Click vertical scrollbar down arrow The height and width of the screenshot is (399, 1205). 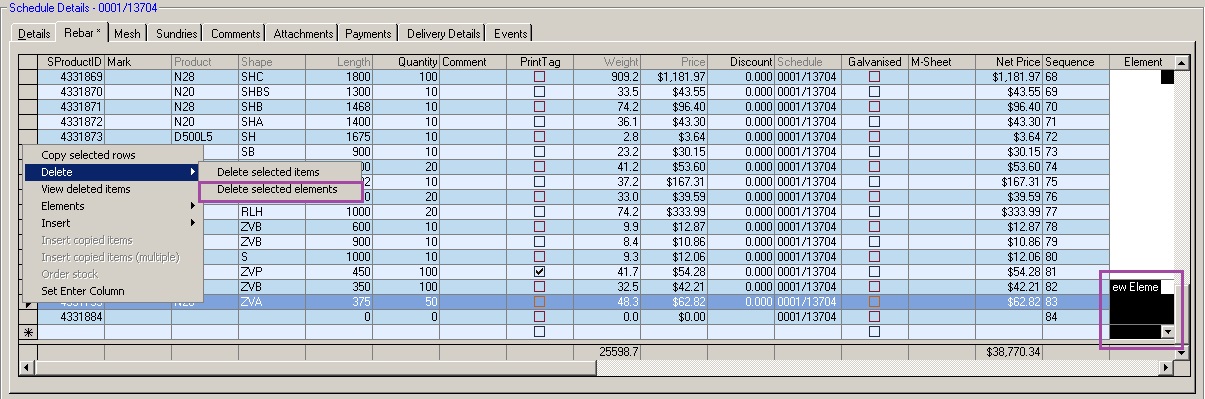1182,352
